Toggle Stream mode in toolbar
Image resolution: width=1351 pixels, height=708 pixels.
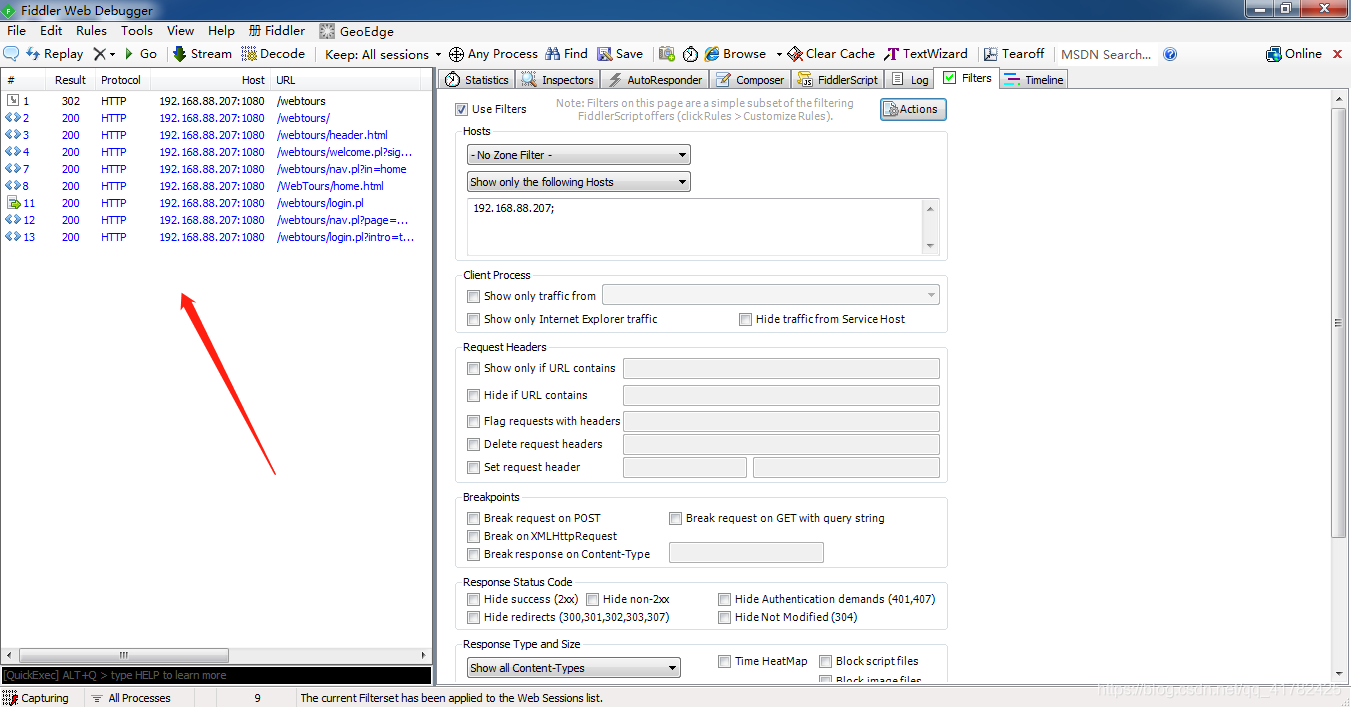point(202,54)
